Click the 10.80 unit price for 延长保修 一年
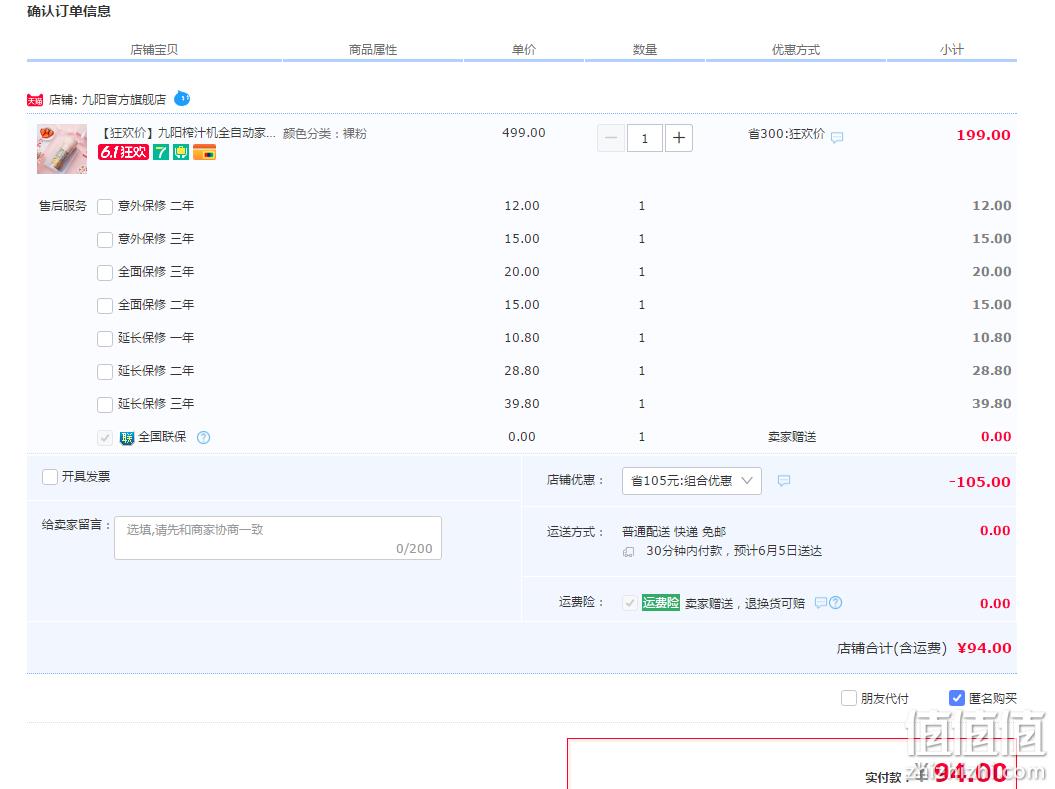 (x=522, y=338)
